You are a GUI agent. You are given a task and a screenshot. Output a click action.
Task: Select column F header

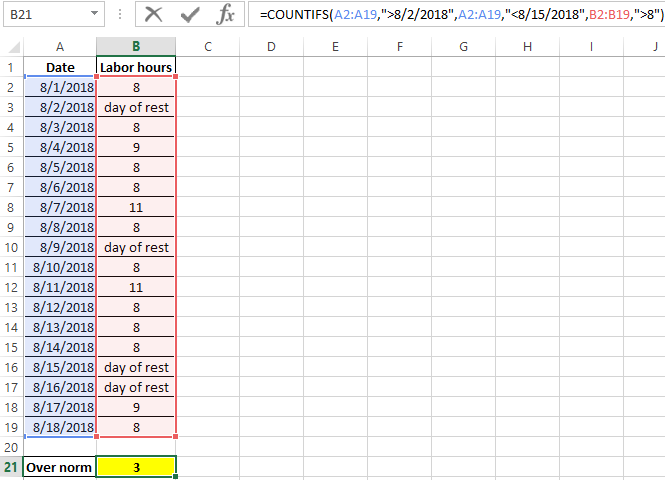point(400,47)
